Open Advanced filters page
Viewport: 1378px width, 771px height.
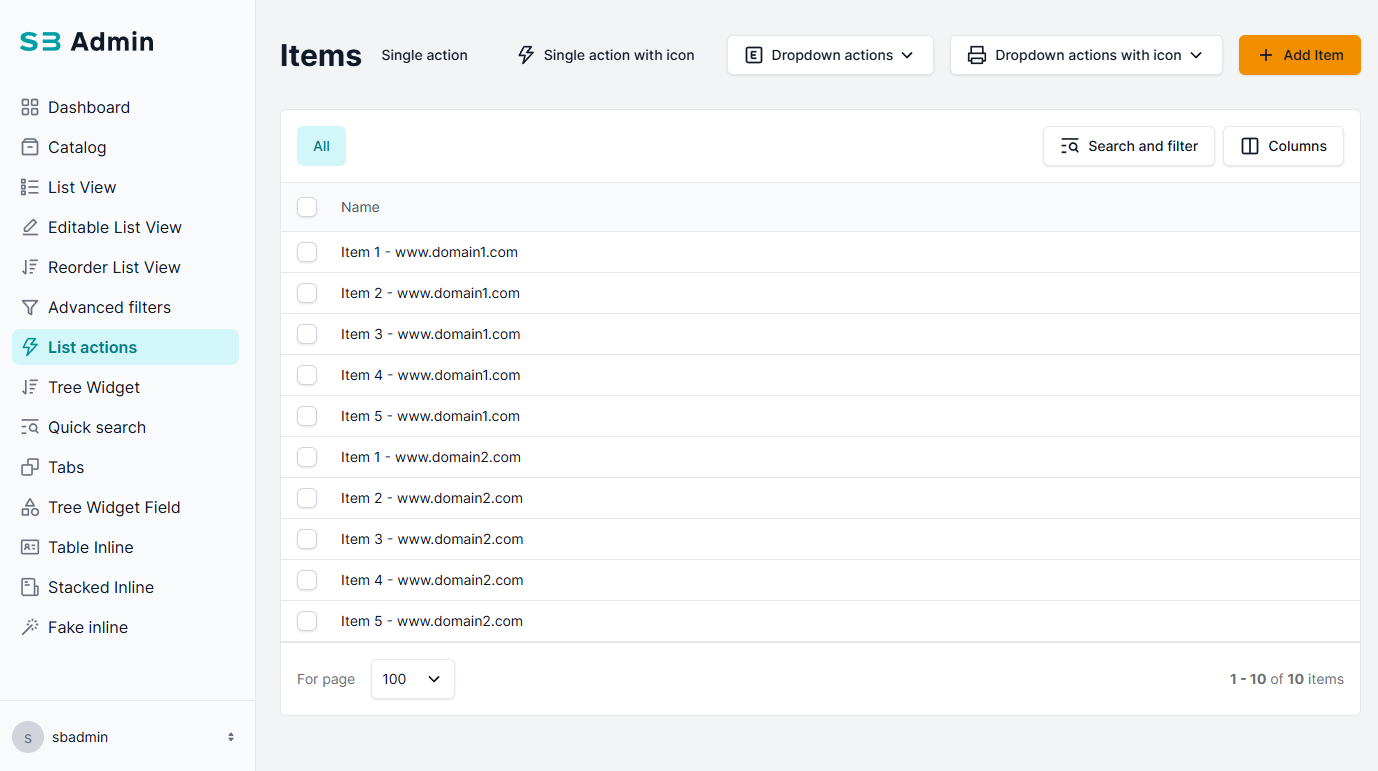coord(125,307)
